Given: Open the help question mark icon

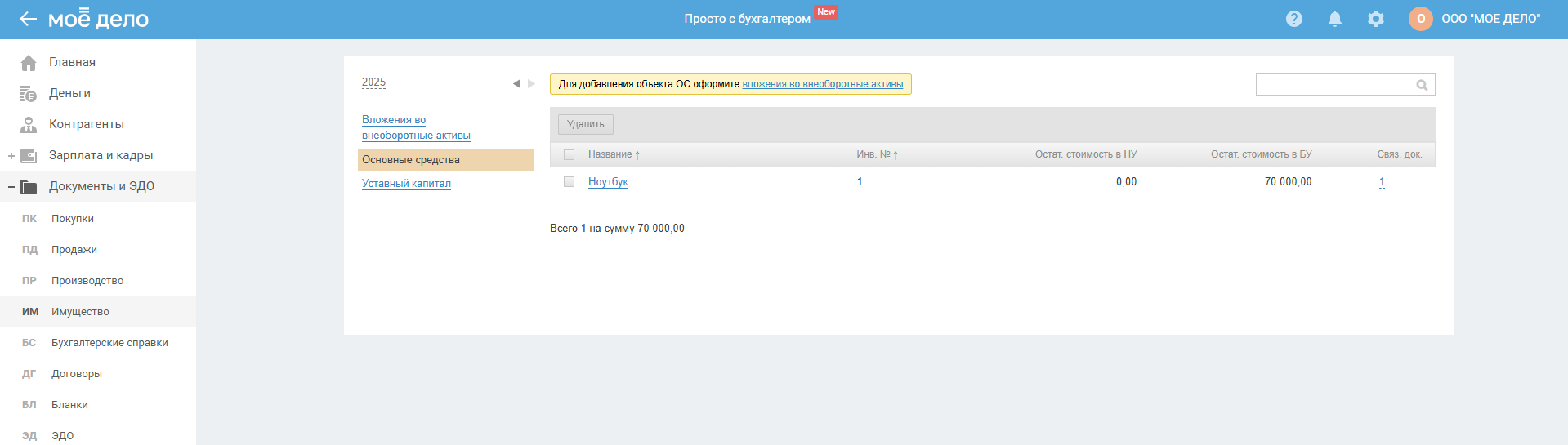Looking at the screenshot, I should pos(1294,19).
